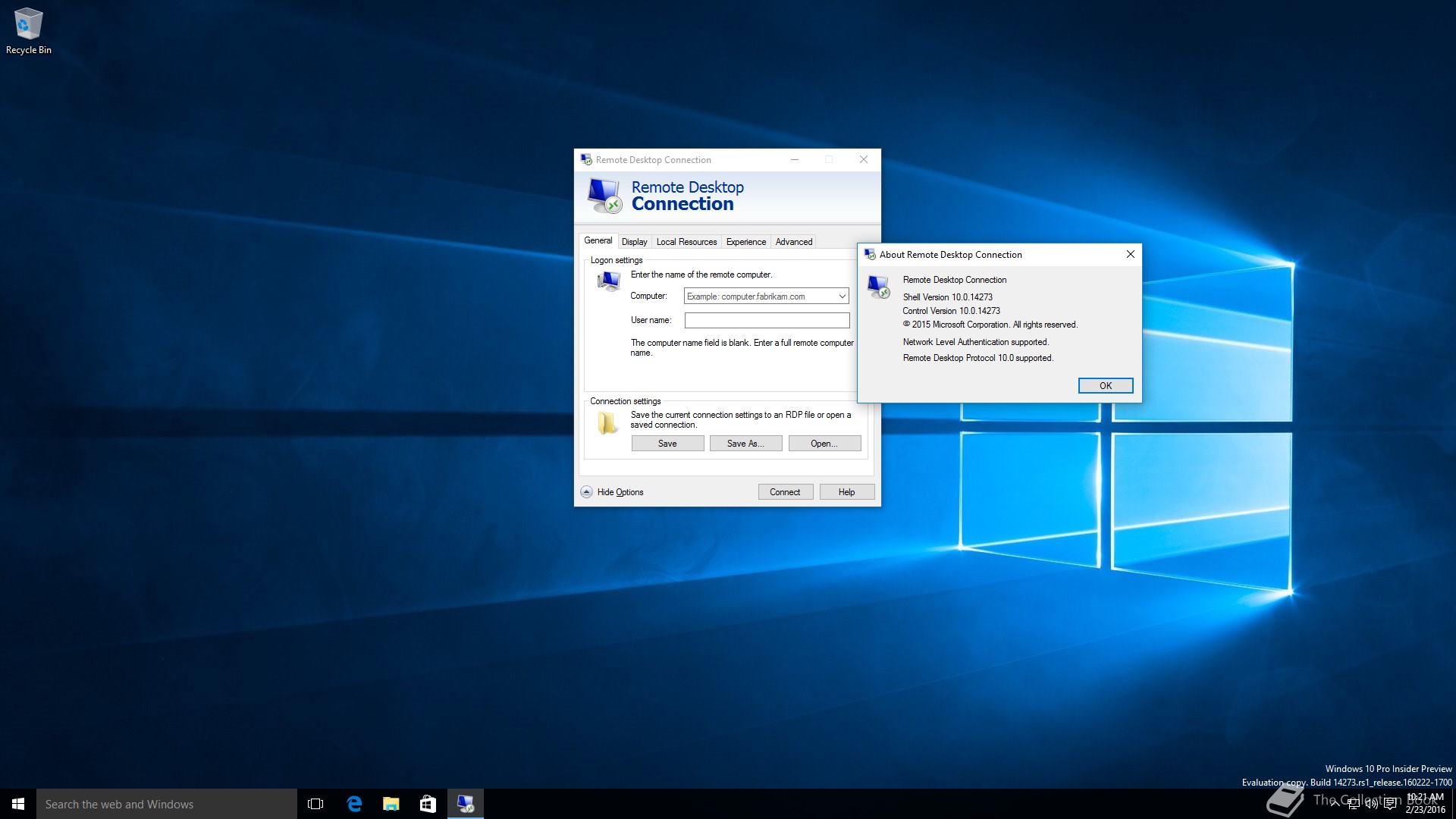Screen dimensions: 1456x819
Task: Launch Microsoft Edge from the taskbar
Action: pyautogui.click(x=353, y=804)
